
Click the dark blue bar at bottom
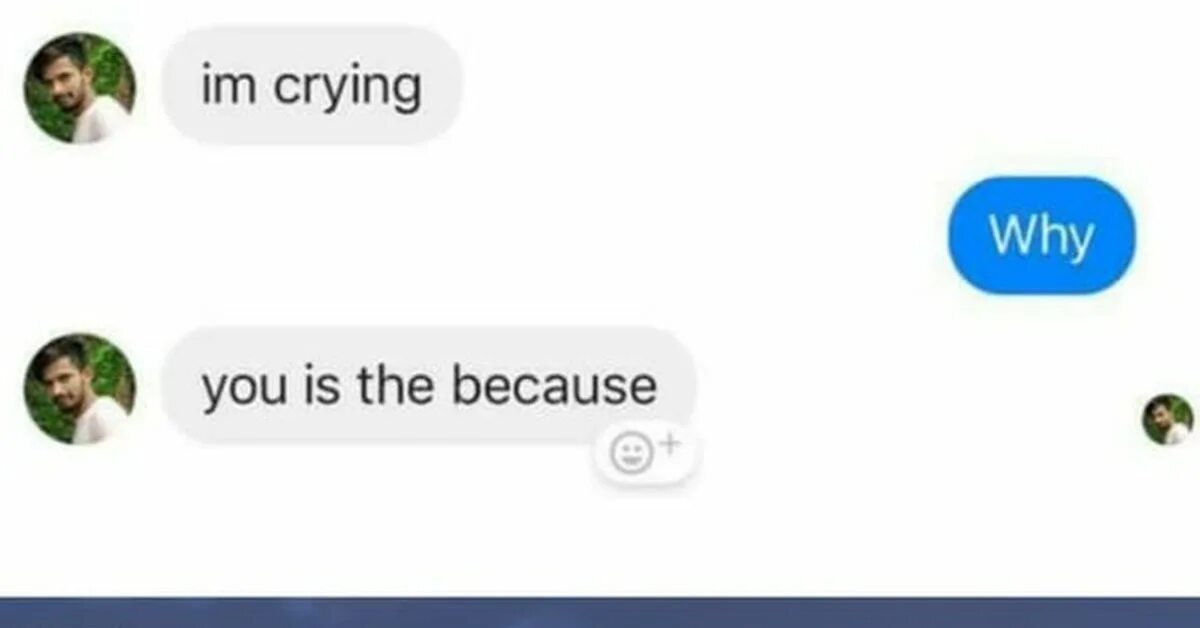(600, 612)
